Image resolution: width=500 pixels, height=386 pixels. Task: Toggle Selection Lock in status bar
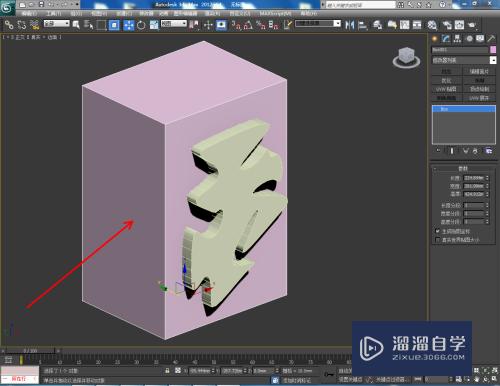click(x=167, y=371)
